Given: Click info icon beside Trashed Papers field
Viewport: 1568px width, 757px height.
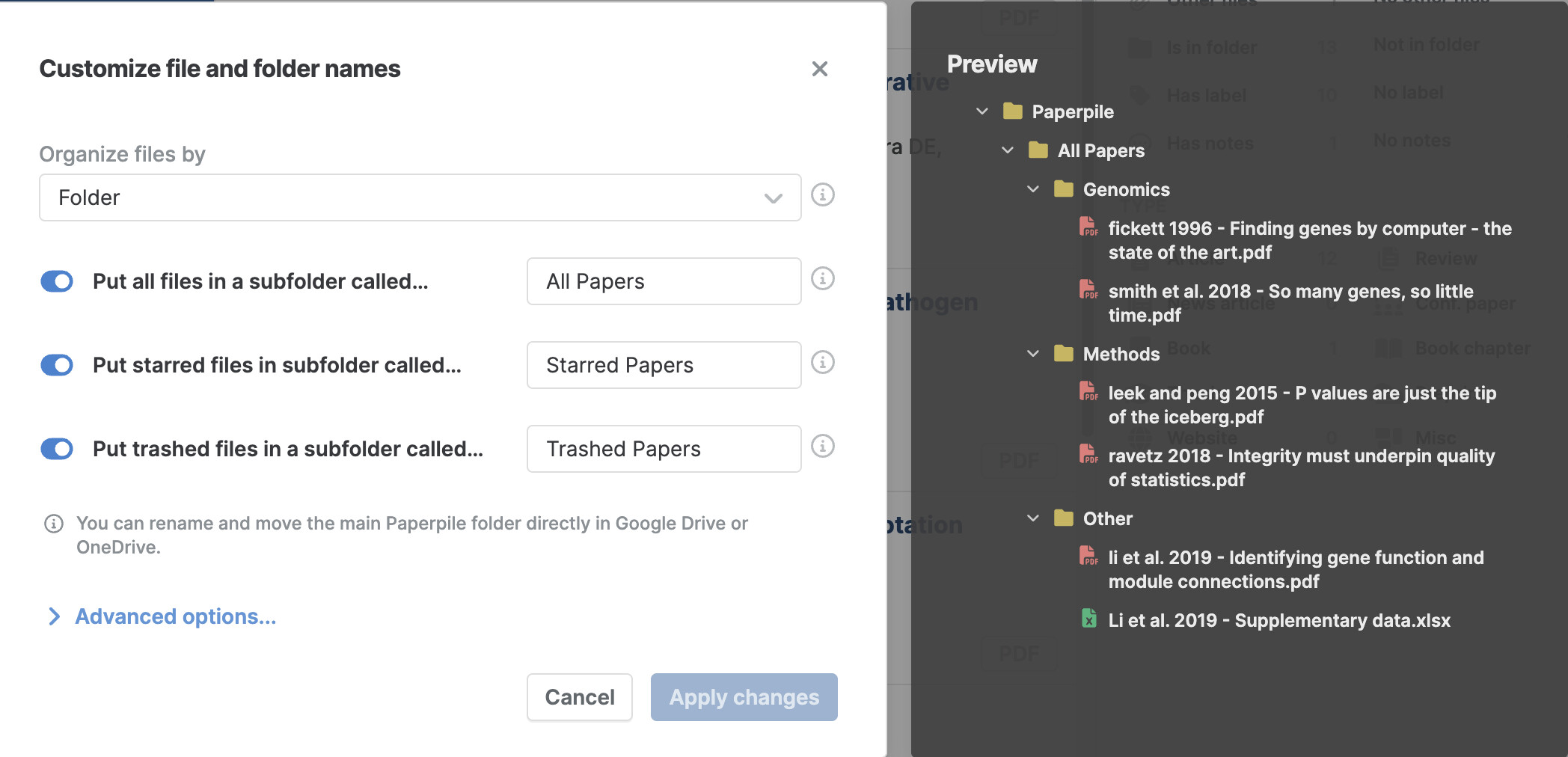Looking at the screenshot, I should click(823, 447).
